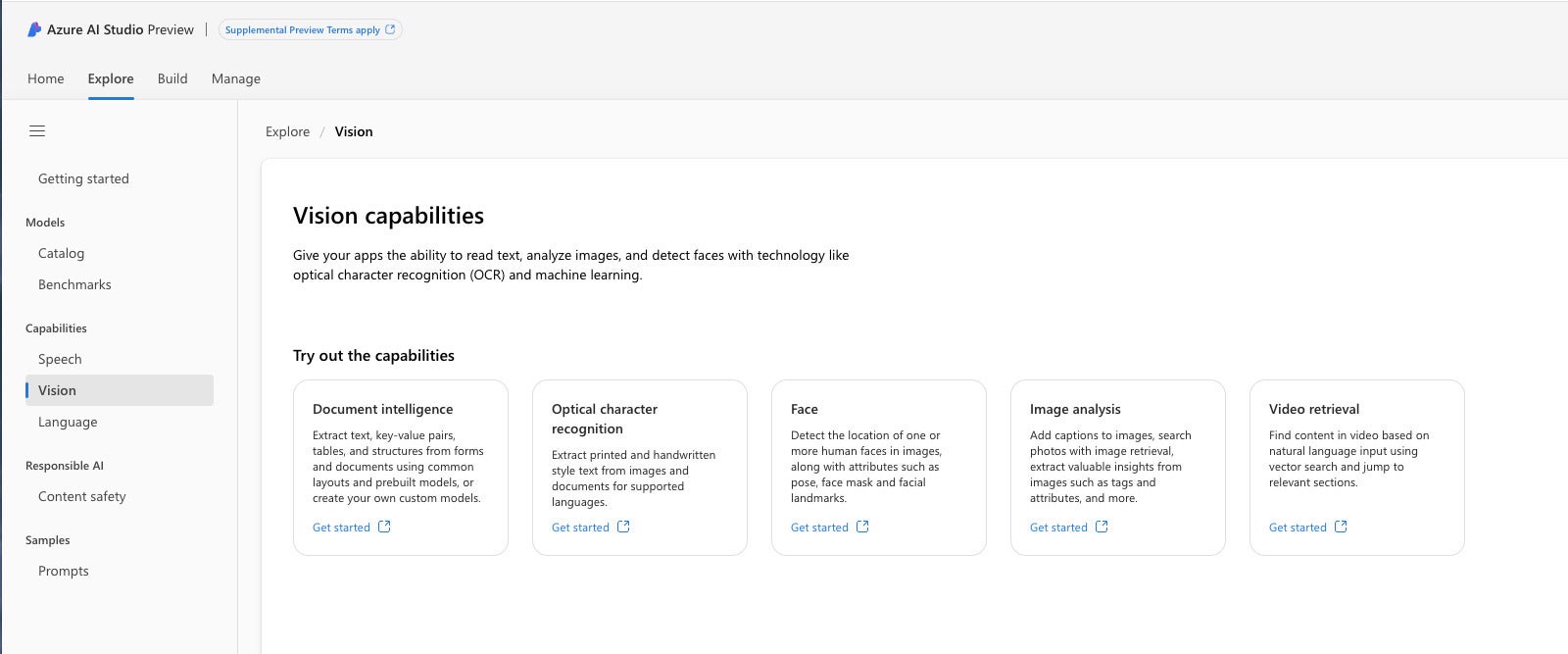
Task: Go to the Manage tab
Action: [x=236, y=78]
